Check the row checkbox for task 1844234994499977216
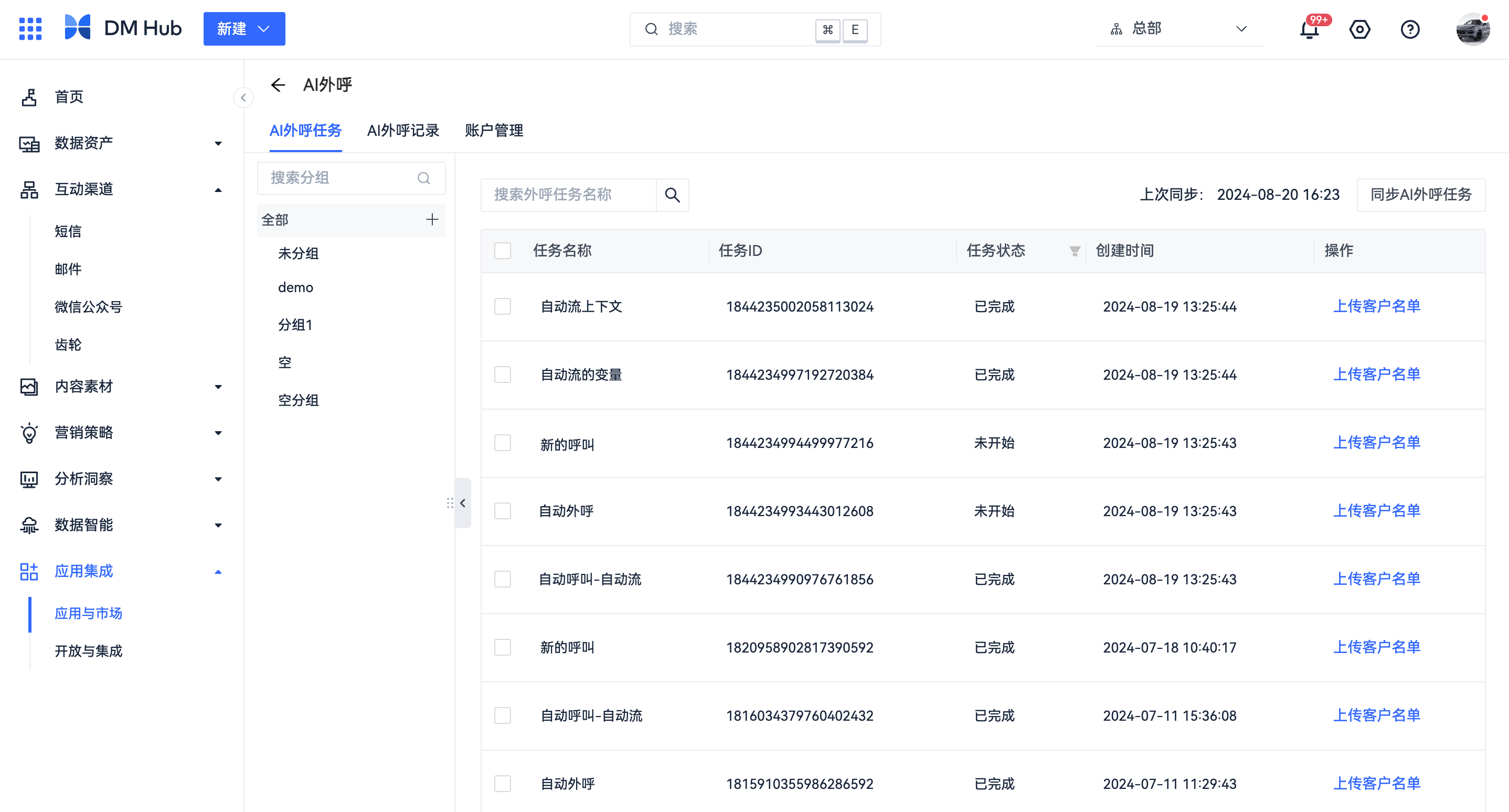This screenshot has width=1509, height=812. [503, 443]
